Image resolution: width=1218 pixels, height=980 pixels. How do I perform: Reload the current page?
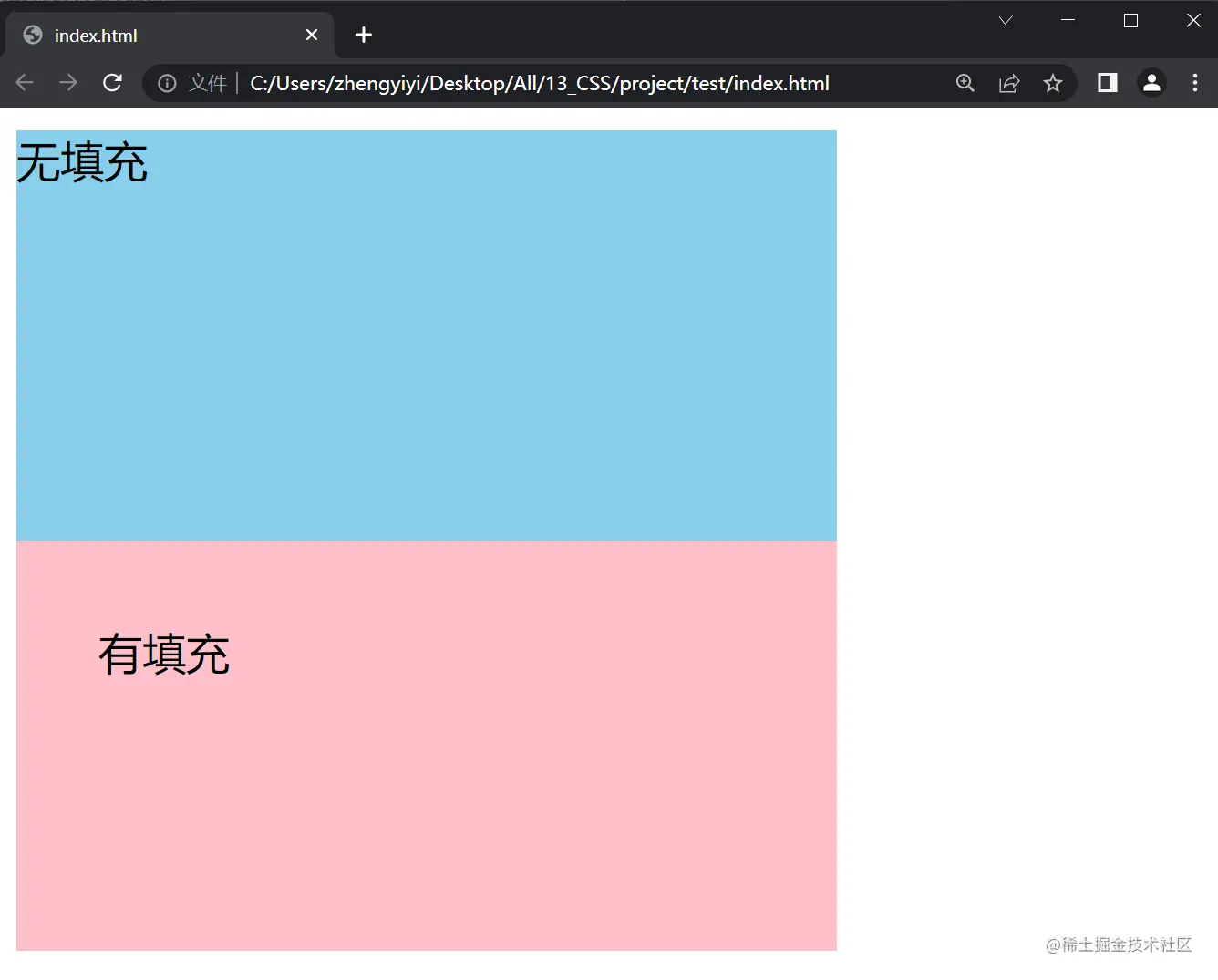(x=112, y=83)
